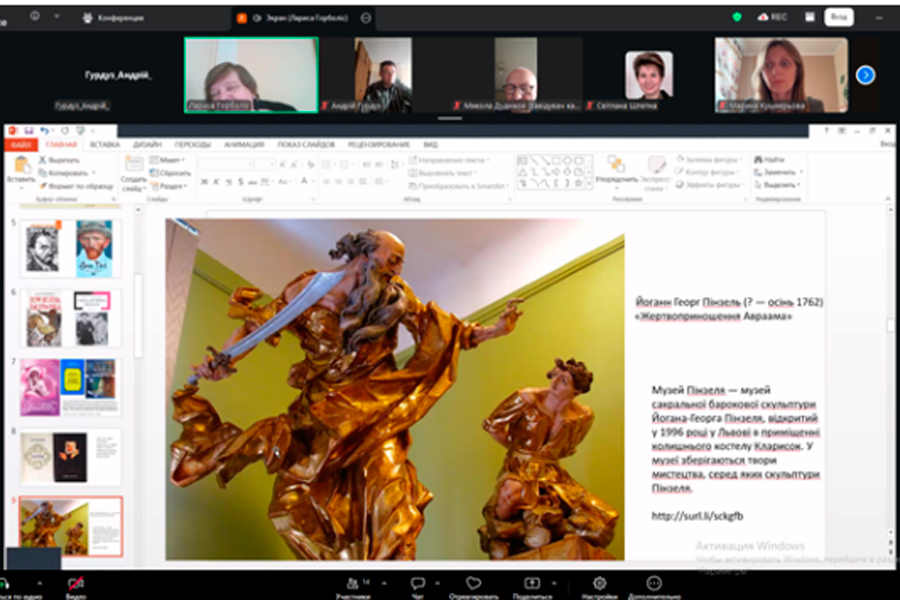This screenshot has height=600, width=900.
Task: Click the blue next participants arrow
Action: point(866,75)
